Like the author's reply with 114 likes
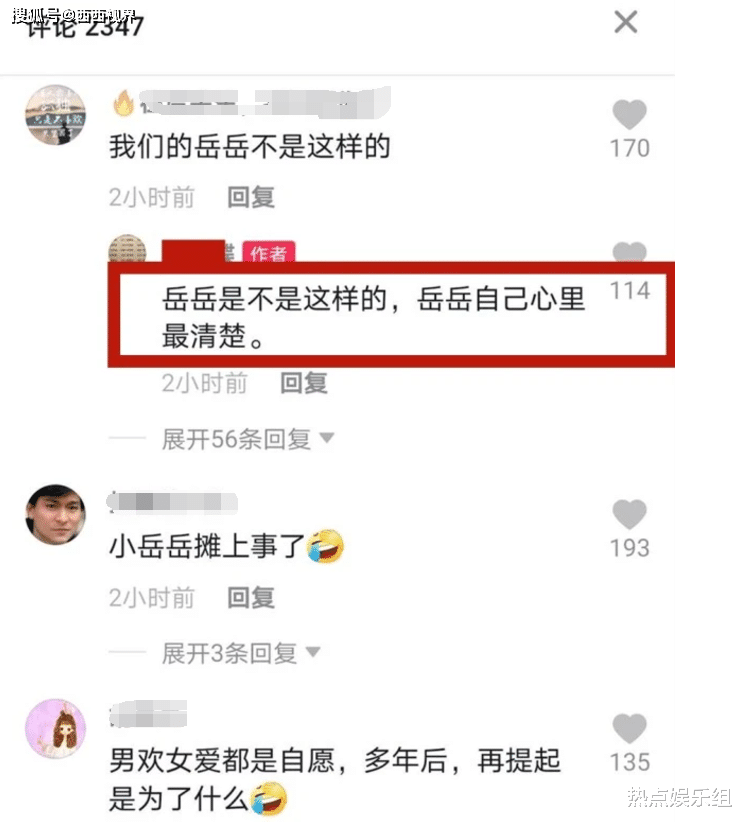Image resolution: width=742 pixels, height=822 pixels. [629, 252]
